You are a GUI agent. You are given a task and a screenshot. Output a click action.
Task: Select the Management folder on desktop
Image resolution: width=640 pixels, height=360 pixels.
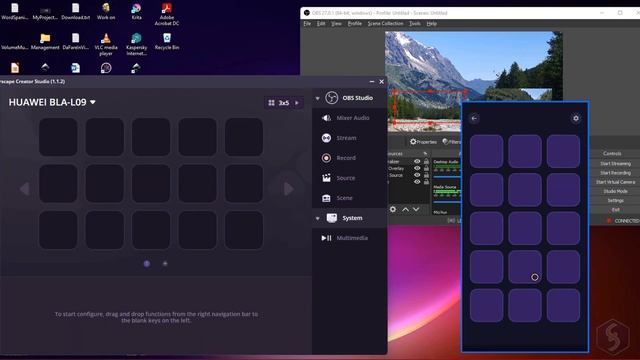pos(45,41)
